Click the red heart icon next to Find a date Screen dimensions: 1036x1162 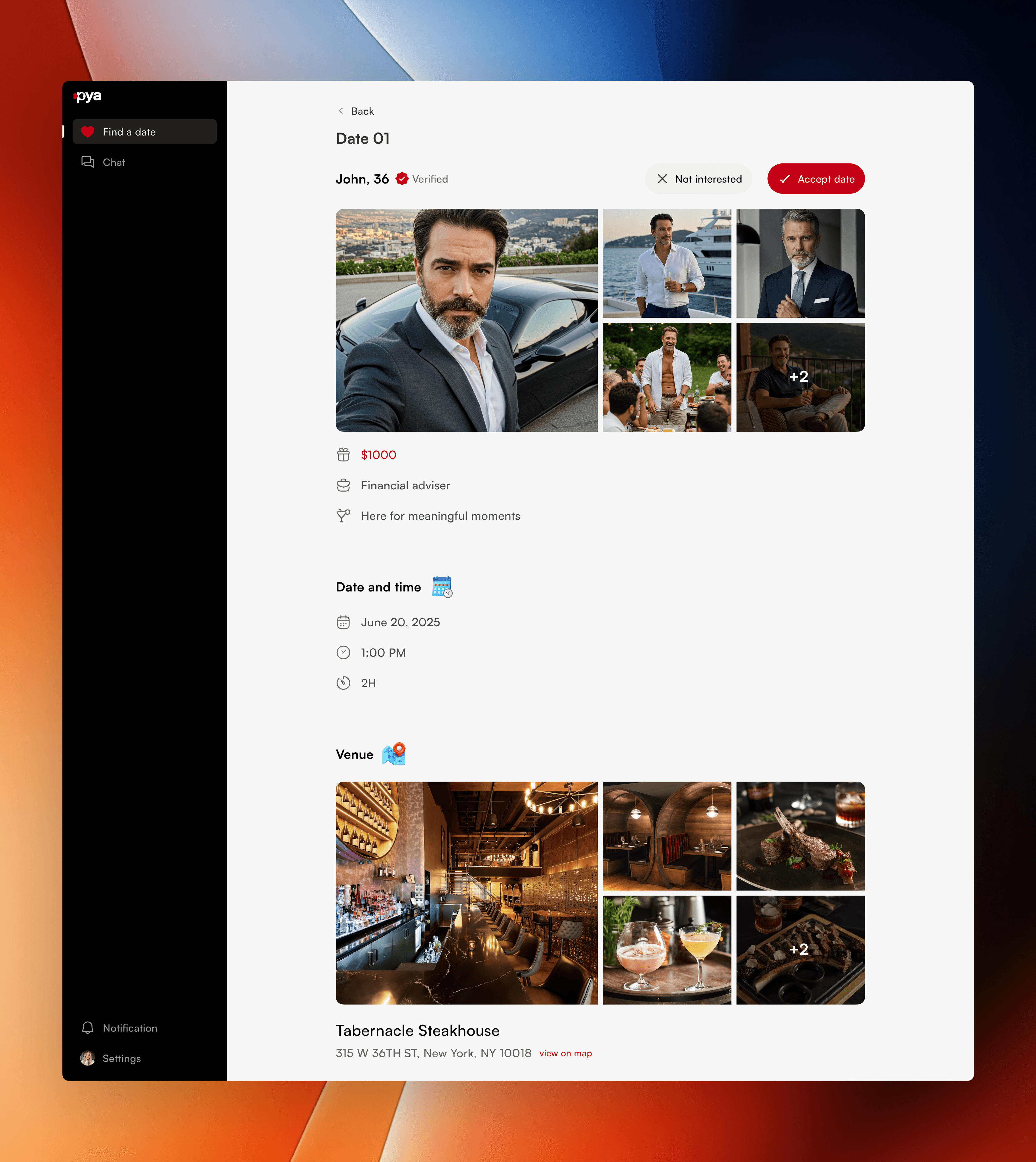pos(88,132)
